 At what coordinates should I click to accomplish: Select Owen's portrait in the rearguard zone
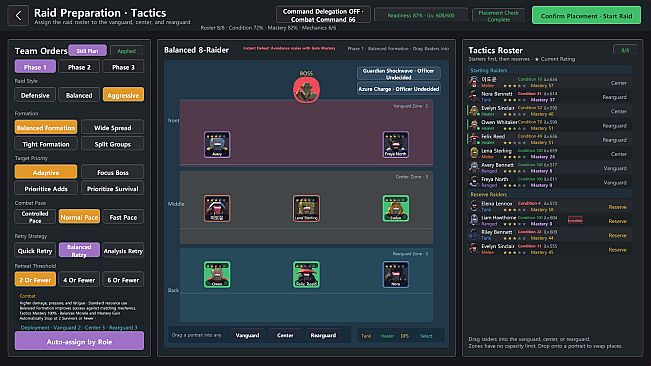(217, 274)
